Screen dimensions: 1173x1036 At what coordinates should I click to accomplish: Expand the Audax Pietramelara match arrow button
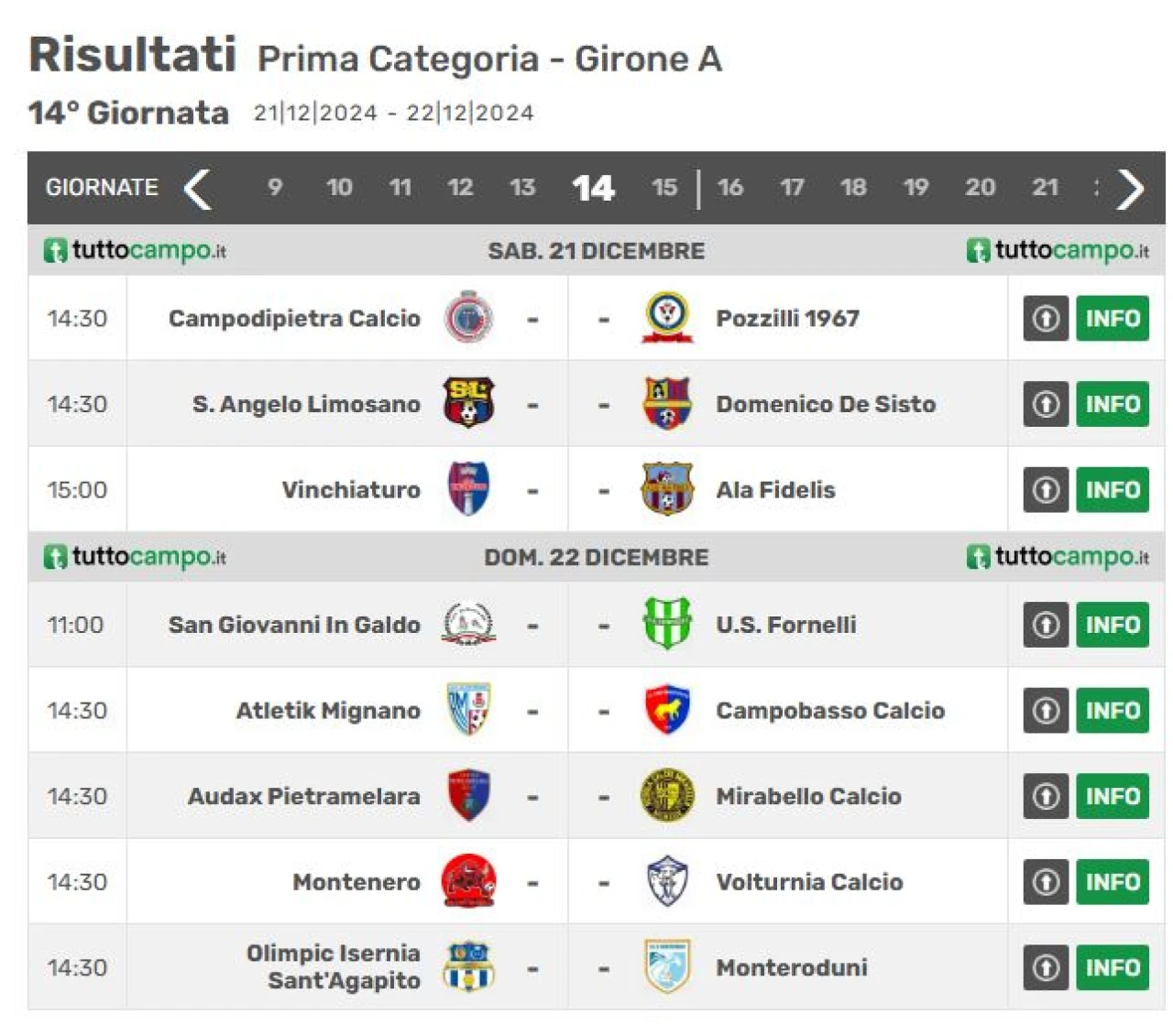coord(1046,796)
